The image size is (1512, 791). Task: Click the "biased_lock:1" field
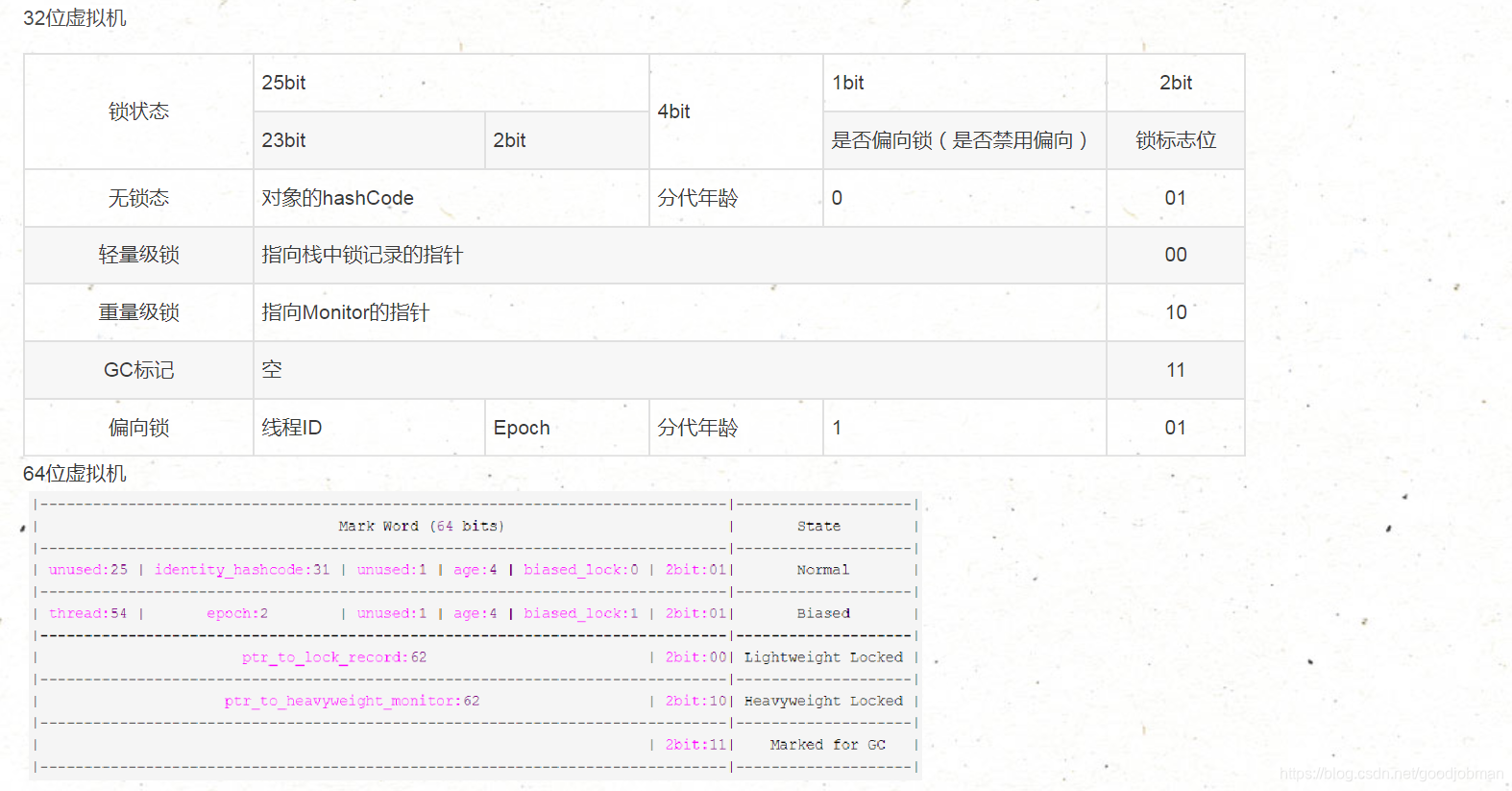(581, 613)
